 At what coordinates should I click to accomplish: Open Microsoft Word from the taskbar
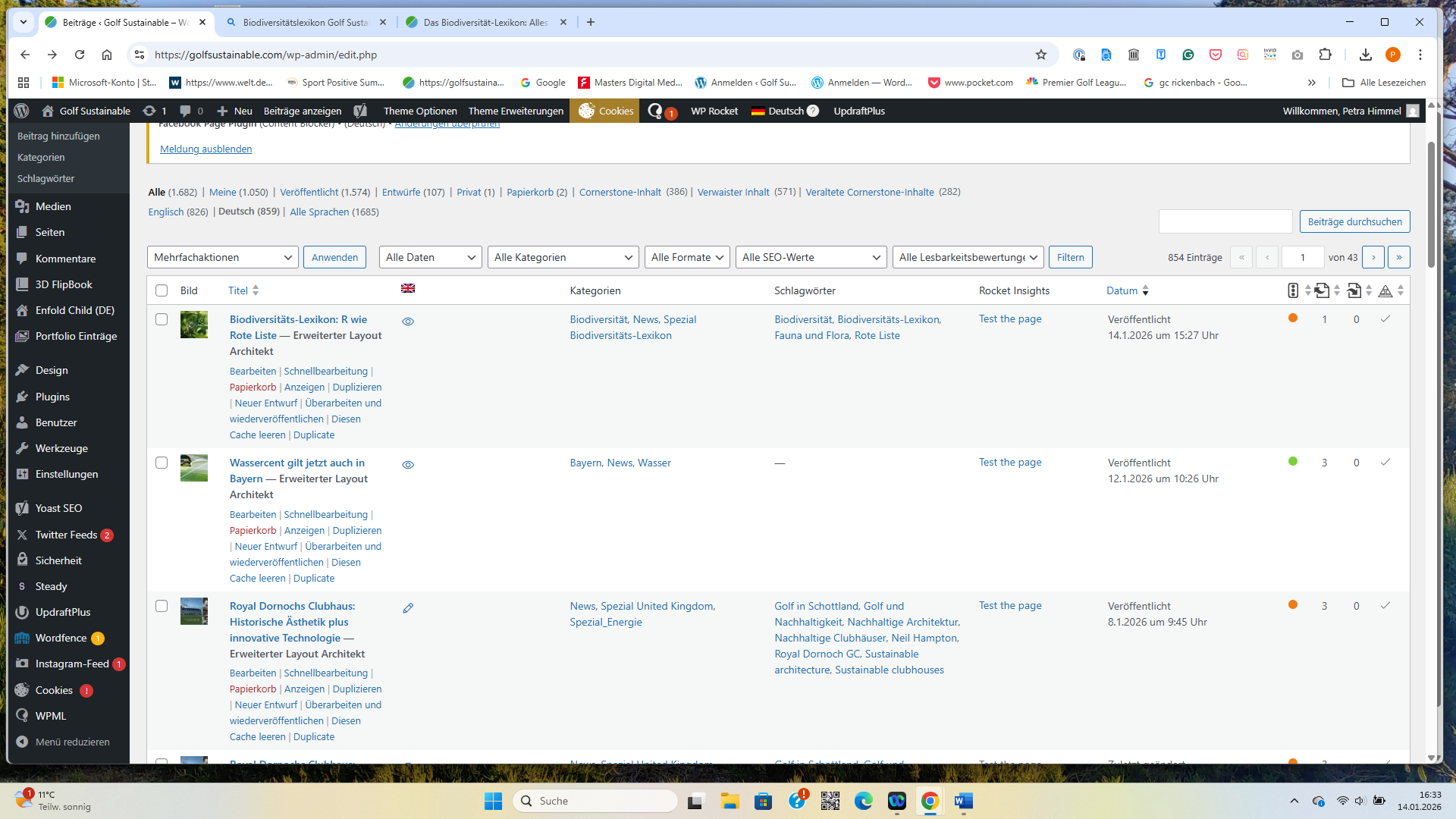point(963,801)
